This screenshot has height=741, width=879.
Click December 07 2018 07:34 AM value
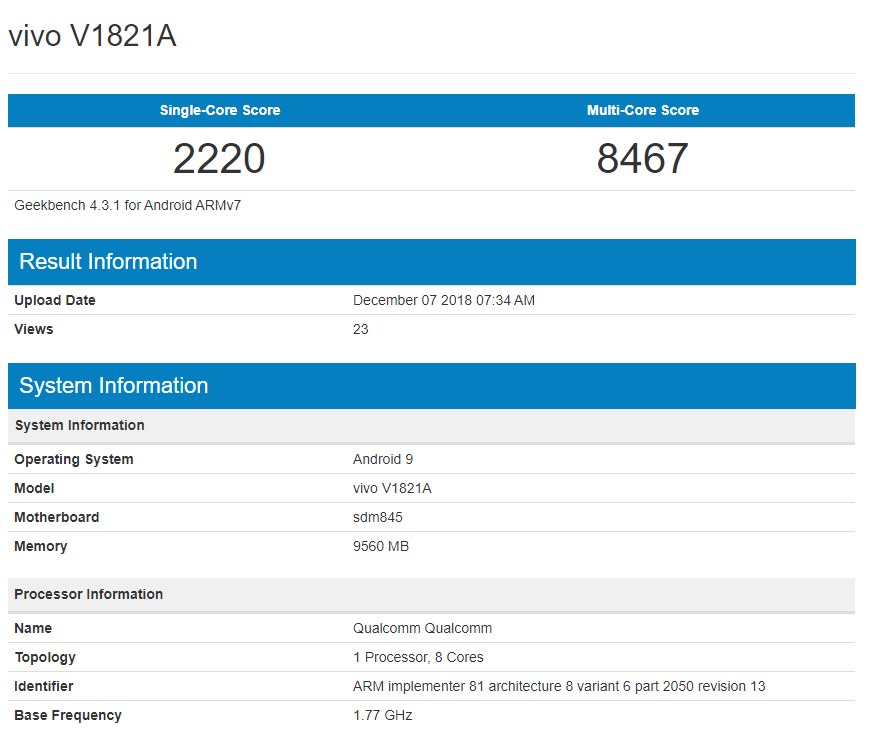point(444,300)
